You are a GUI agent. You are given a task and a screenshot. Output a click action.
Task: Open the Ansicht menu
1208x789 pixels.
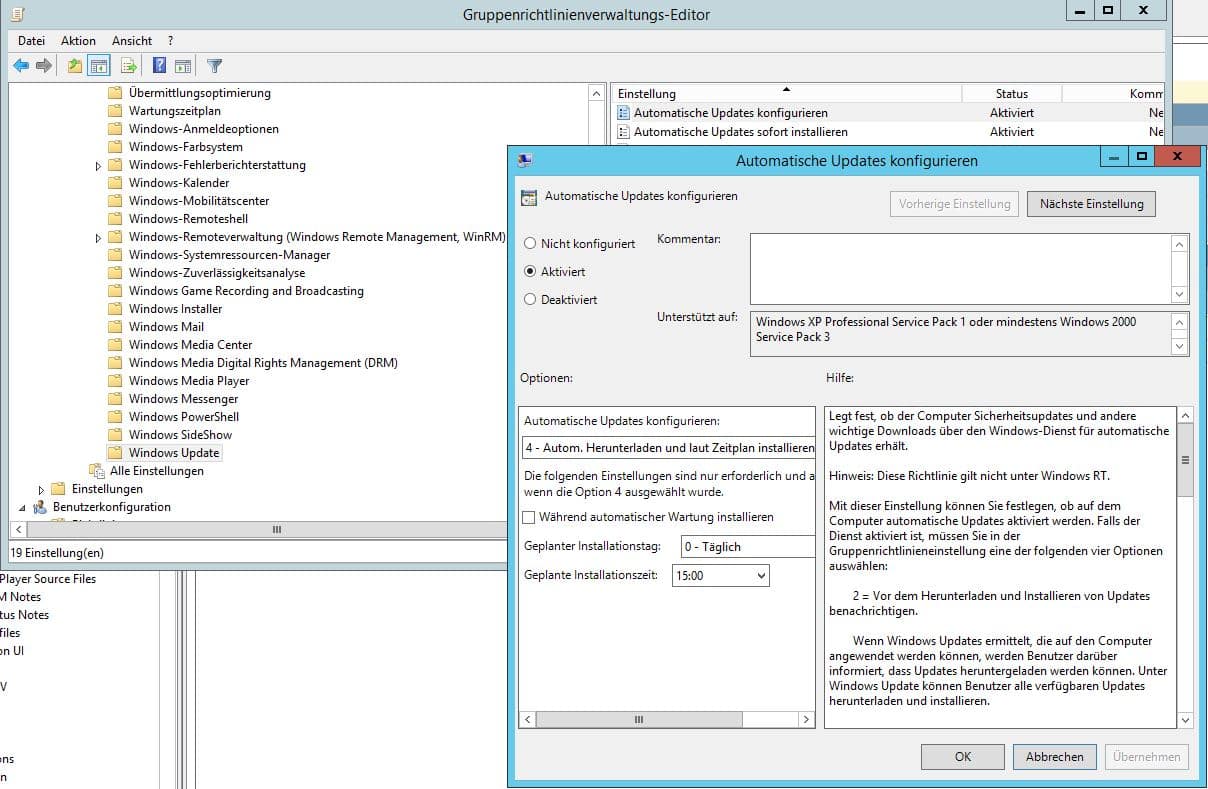tap(132, 41)
